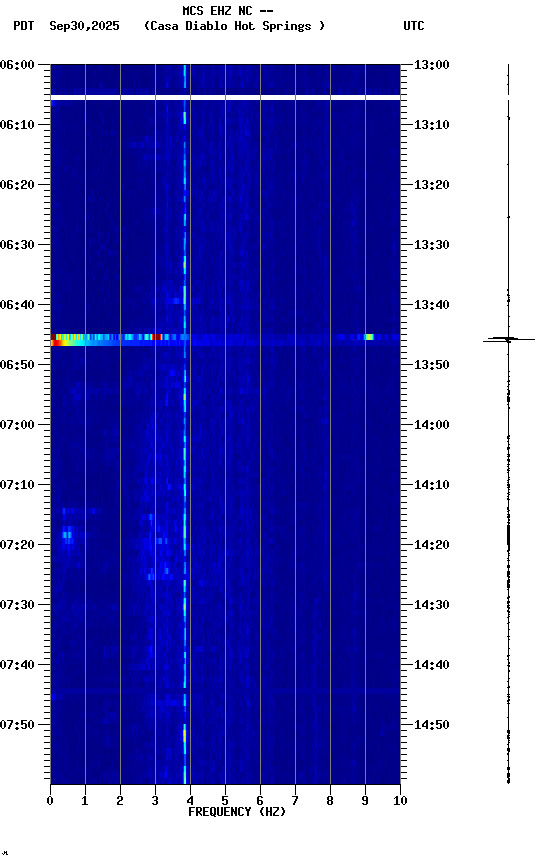552x864 pixels.
Task: Click the 3 Hz frequency axis label
Action: (x=155, y=801)
